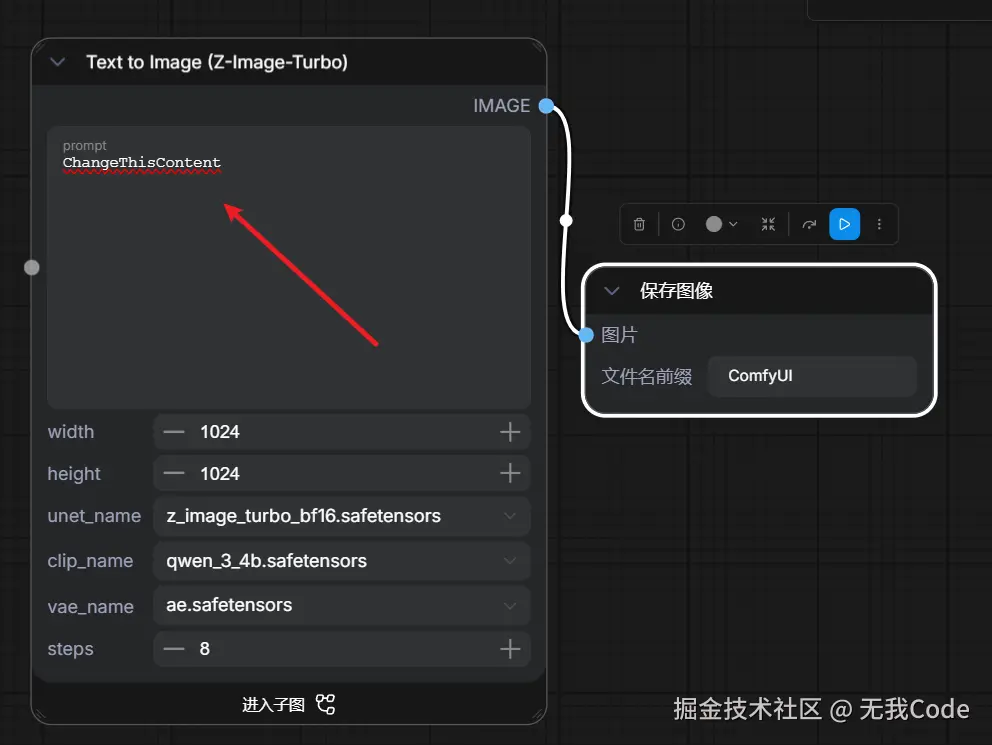Image resolution: width=992 pixels, height=745 pixels.
Task: Click the 图片 input connector dot
Action: click(586, 335)
